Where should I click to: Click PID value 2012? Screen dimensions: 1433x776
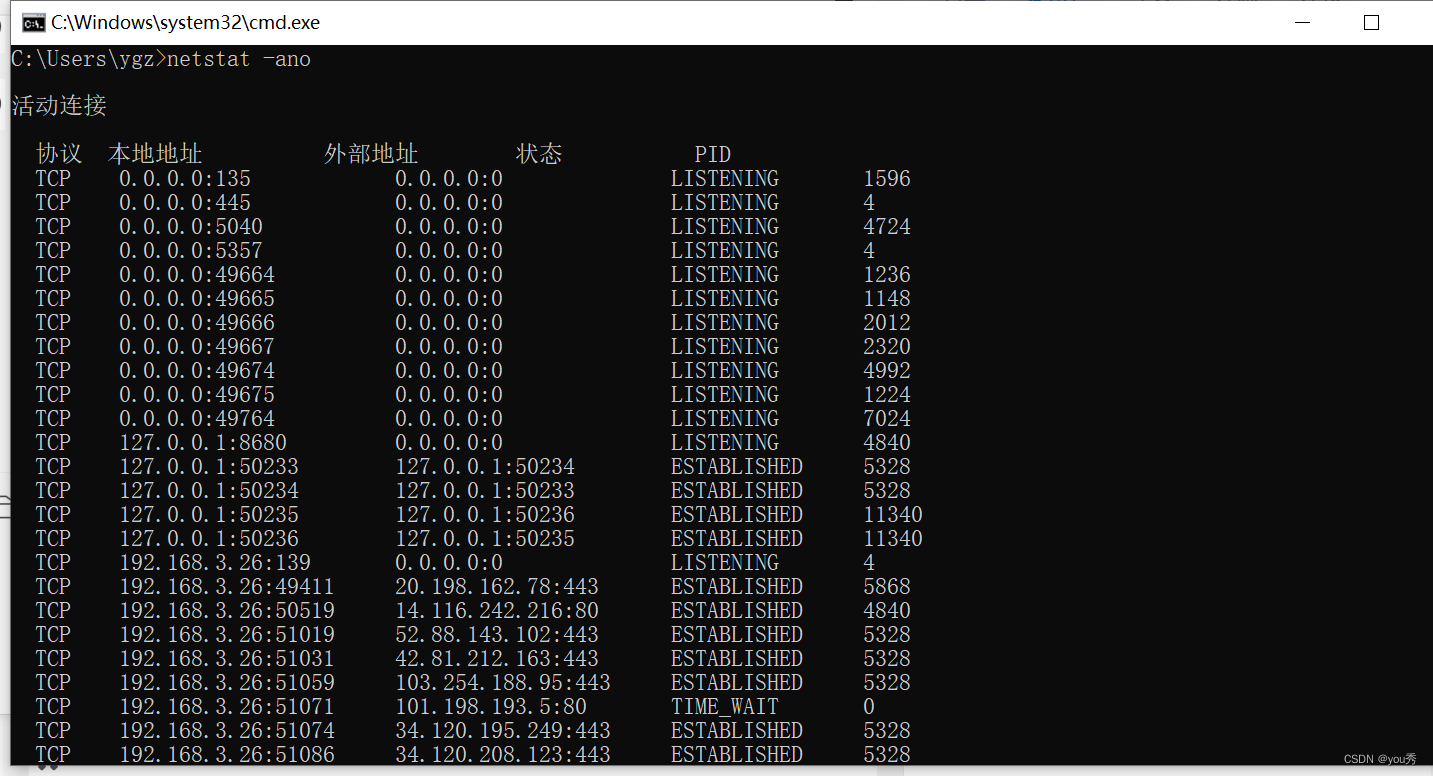887,323
